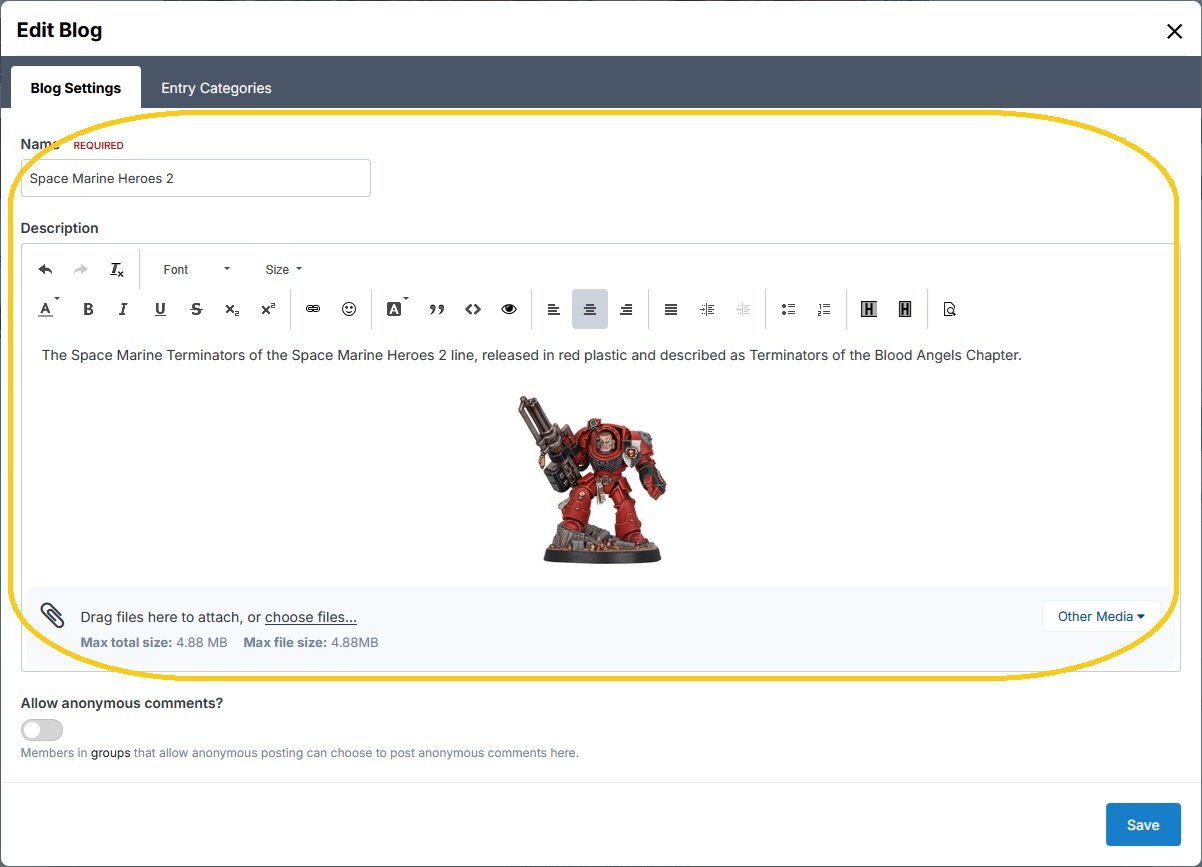Image resolution: width=1202 pixels, height=867 pixels.
Task: Click the undo arrow in the editor
Action: pos(45,270)
